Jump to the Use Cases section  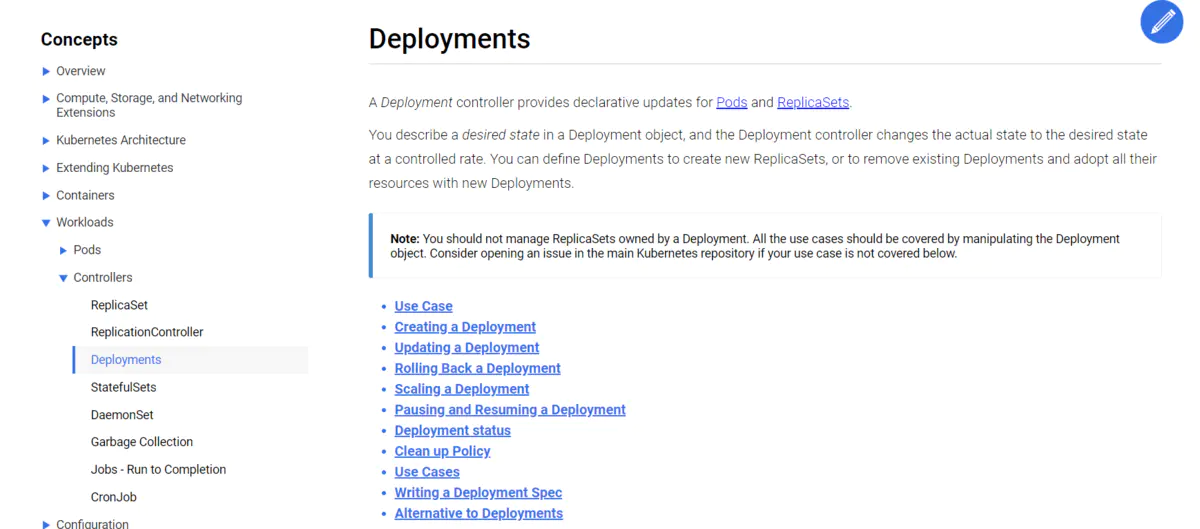coord(427,472)
